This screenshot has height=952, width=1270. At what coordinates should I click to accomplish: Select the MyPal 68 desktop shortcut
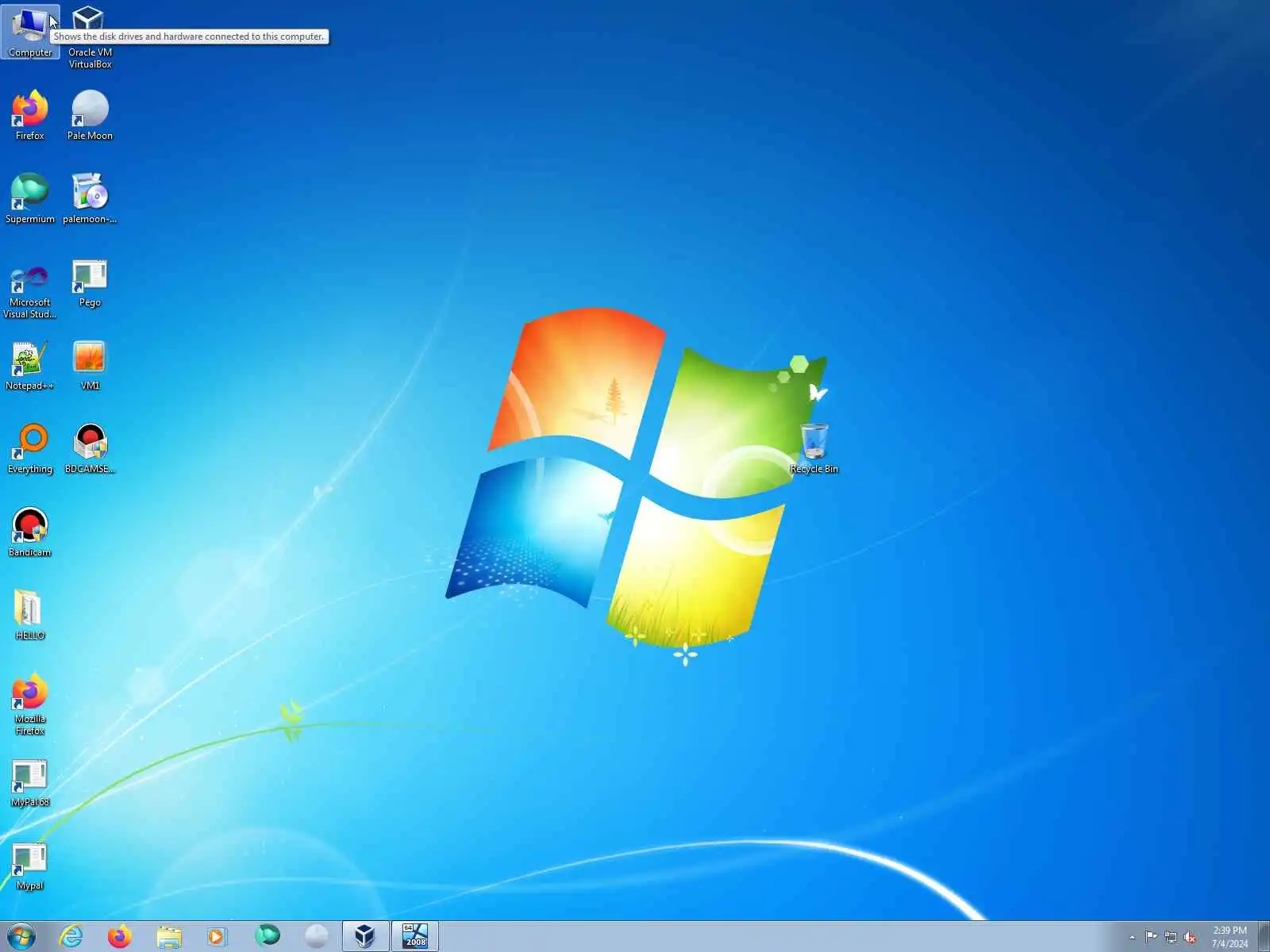tap(30, 784)
